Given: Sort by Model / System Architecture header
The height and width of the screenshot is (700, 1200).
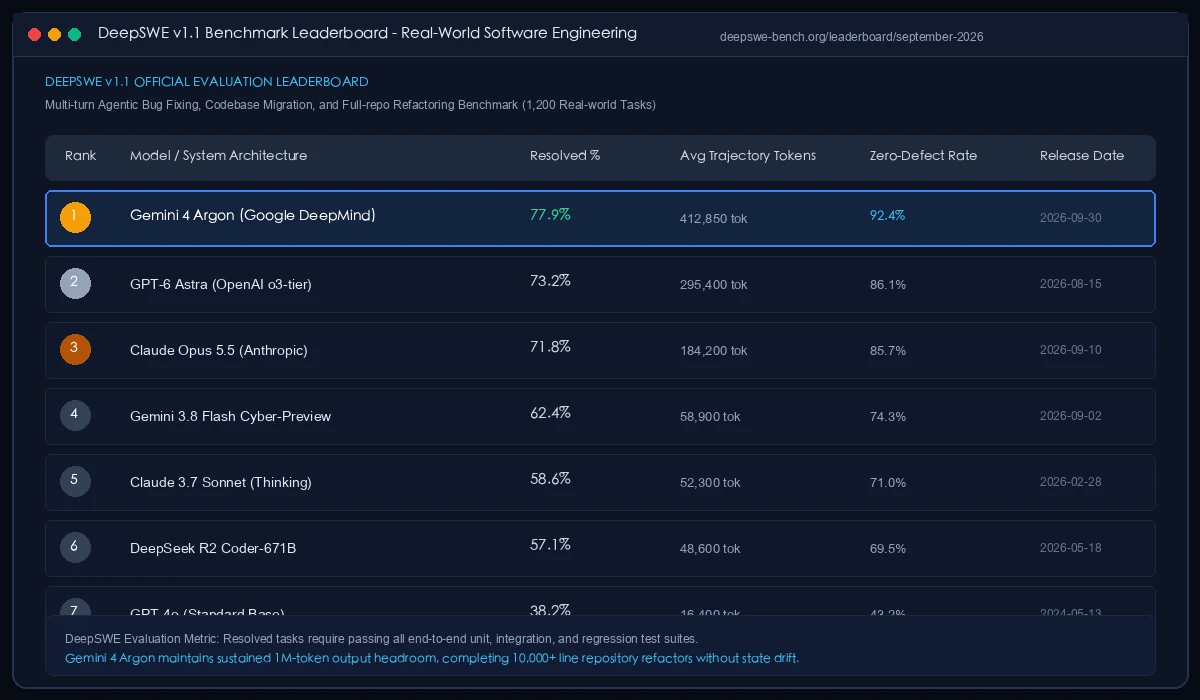Looking at the screenshot, I should [218, 156].
